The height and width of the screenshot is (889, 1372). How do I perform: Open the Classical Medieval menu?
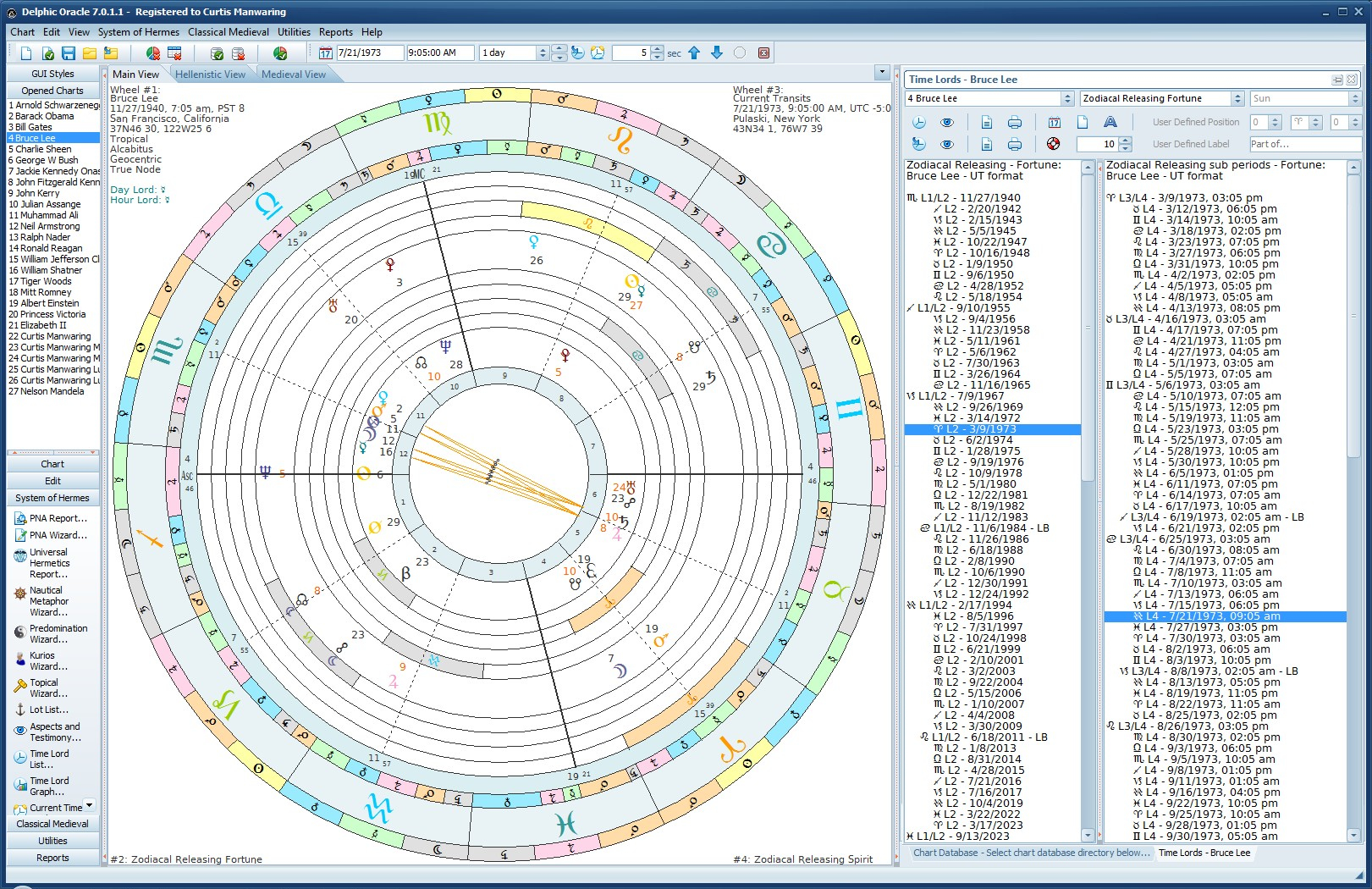pos(229,32)
